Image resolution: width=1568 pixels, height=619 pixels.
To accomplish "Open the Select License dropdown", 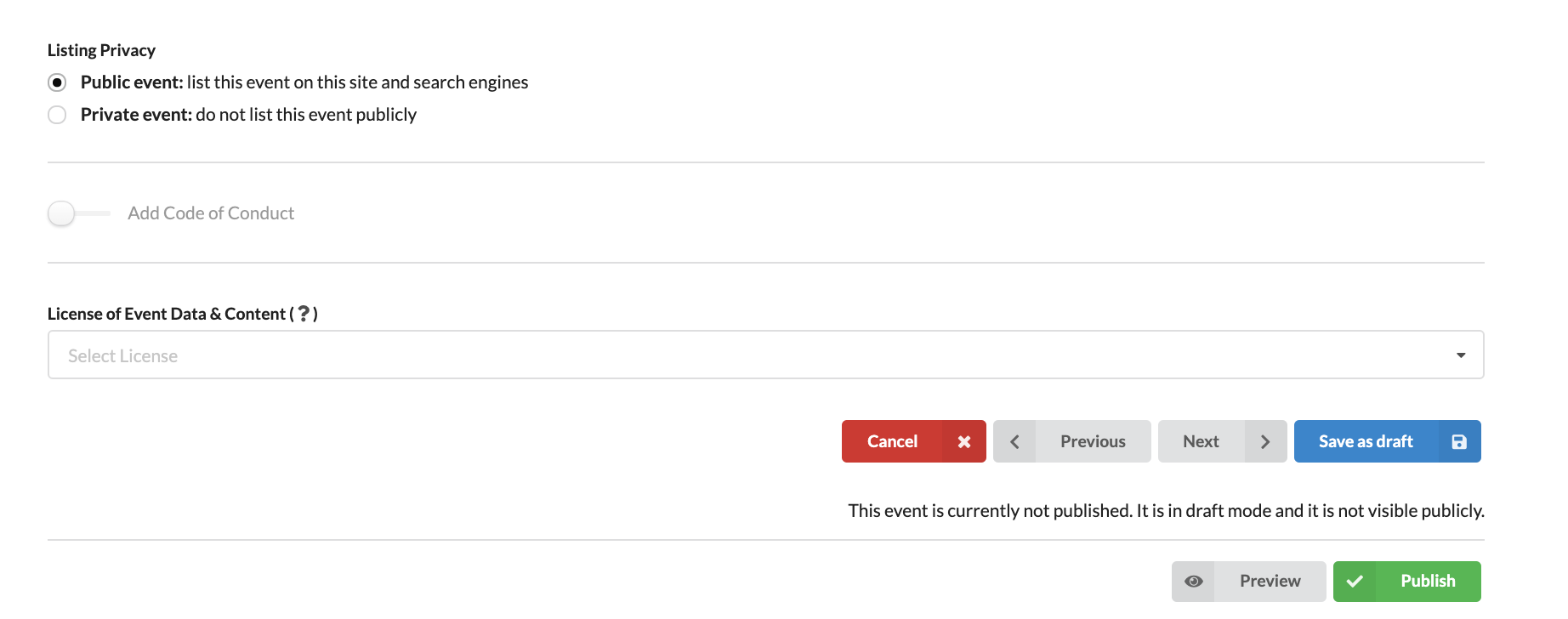I will pyautogui.click(x=766, y=355).
